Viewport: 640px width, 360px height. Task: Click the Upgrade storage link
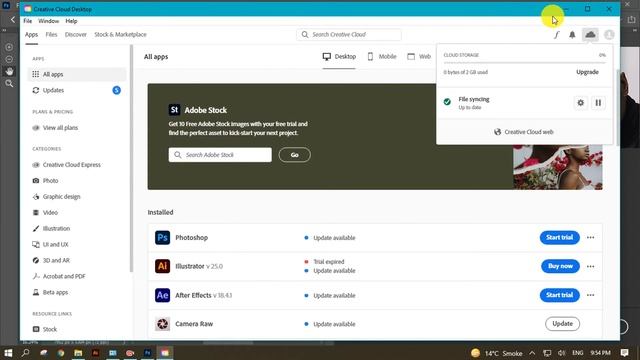coord(587,72)
